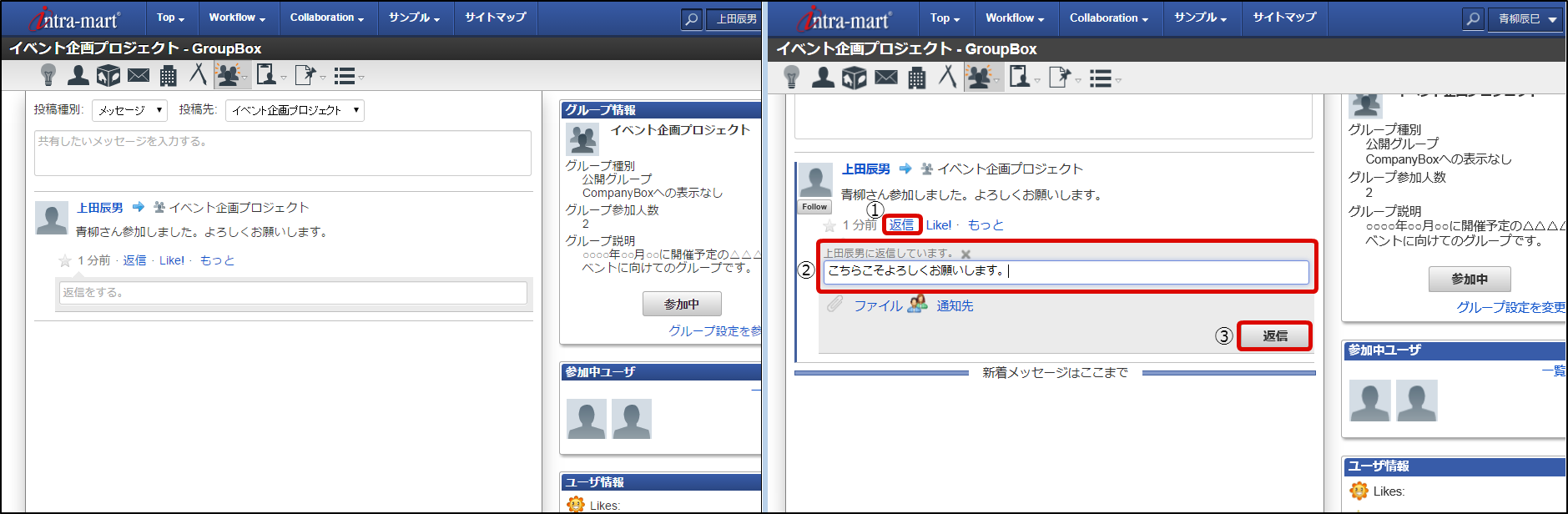The width and height of the screenshot is (1568, 514).
Task: Click the 返信 submit button in right window
Action: (1274, 335)
